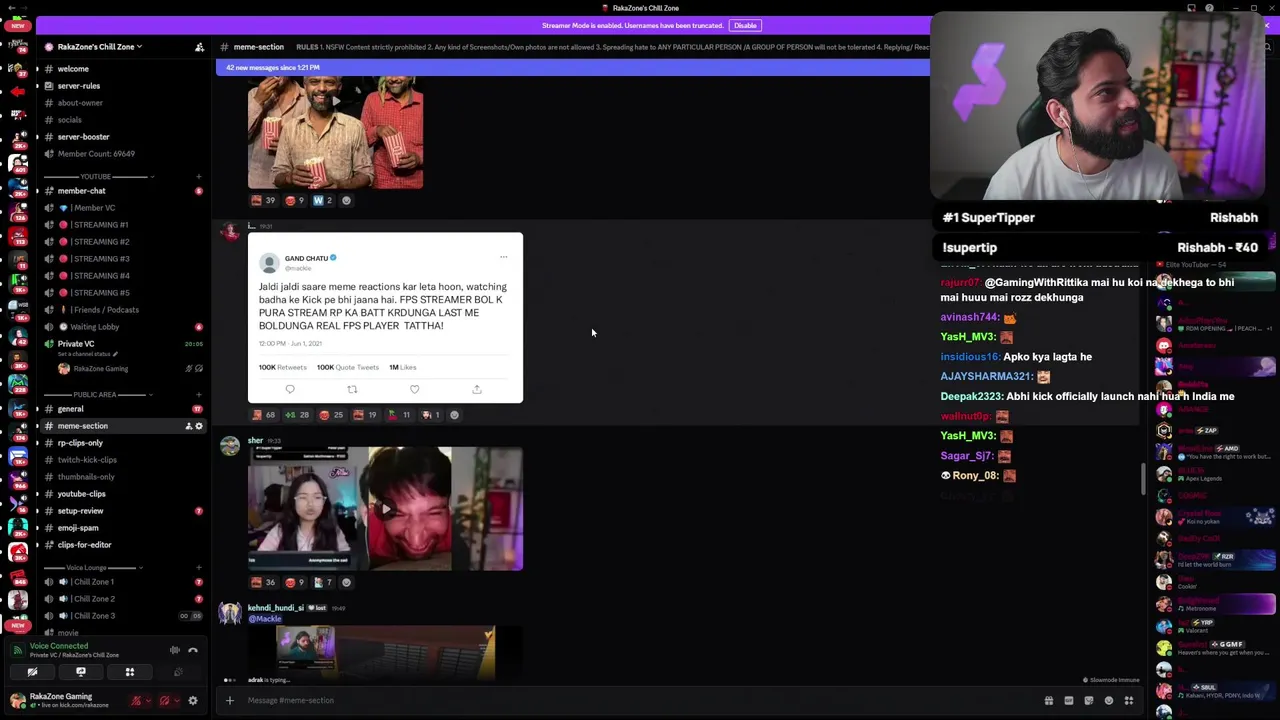Toggle the 39 count reaction on popcorn image
The image size is (1280, 720).
click(x=263, y=200)
